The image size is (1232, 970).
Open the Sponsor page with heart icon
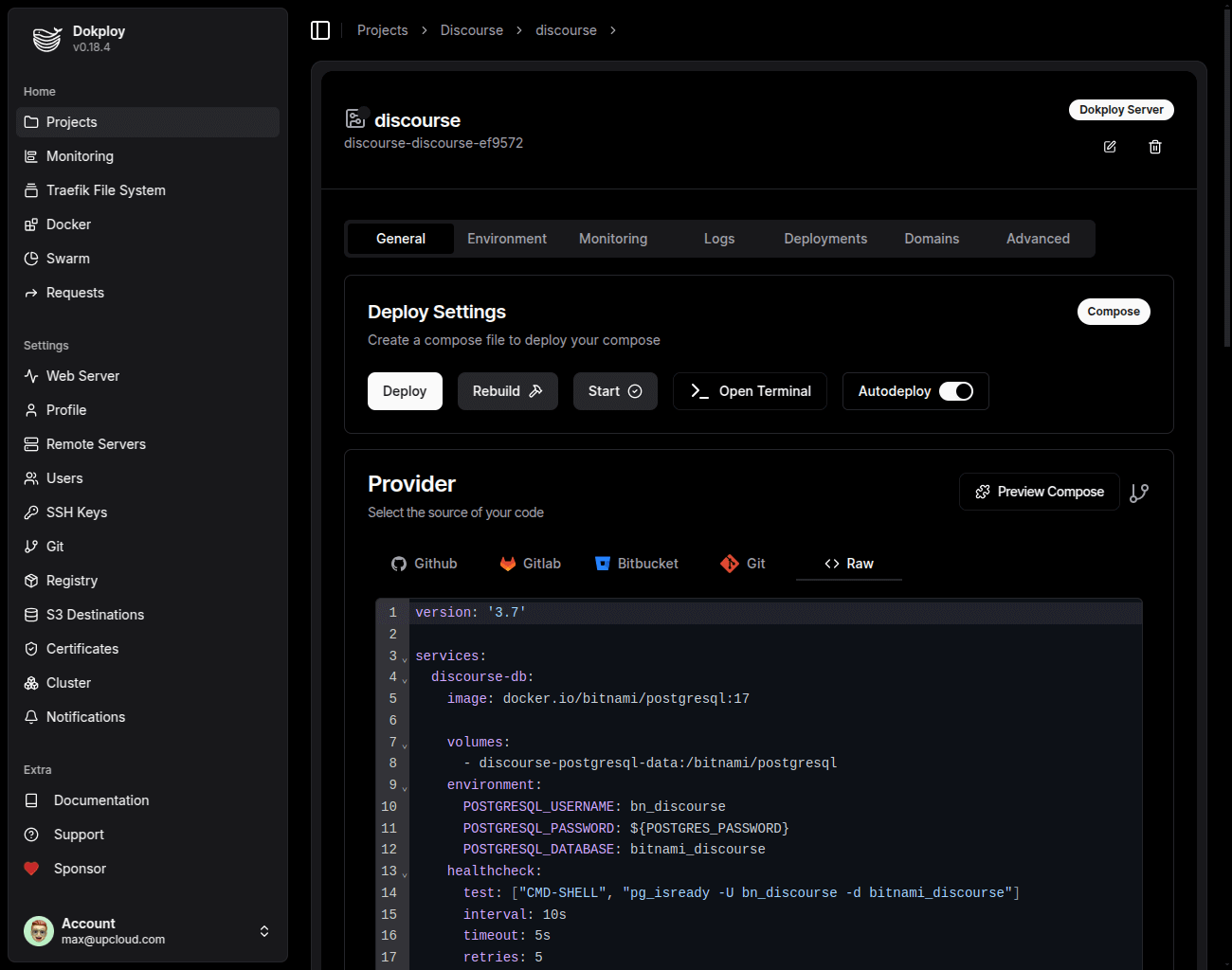(x=80, y=868)
